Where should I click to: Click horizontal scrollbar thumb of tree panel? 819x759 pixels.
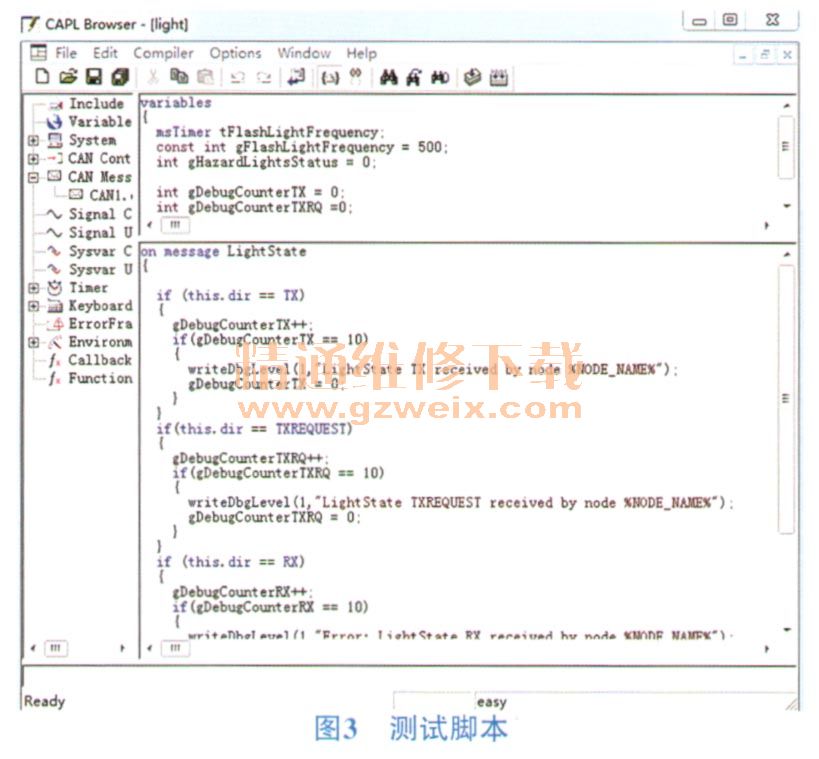(x=56, y=648)
